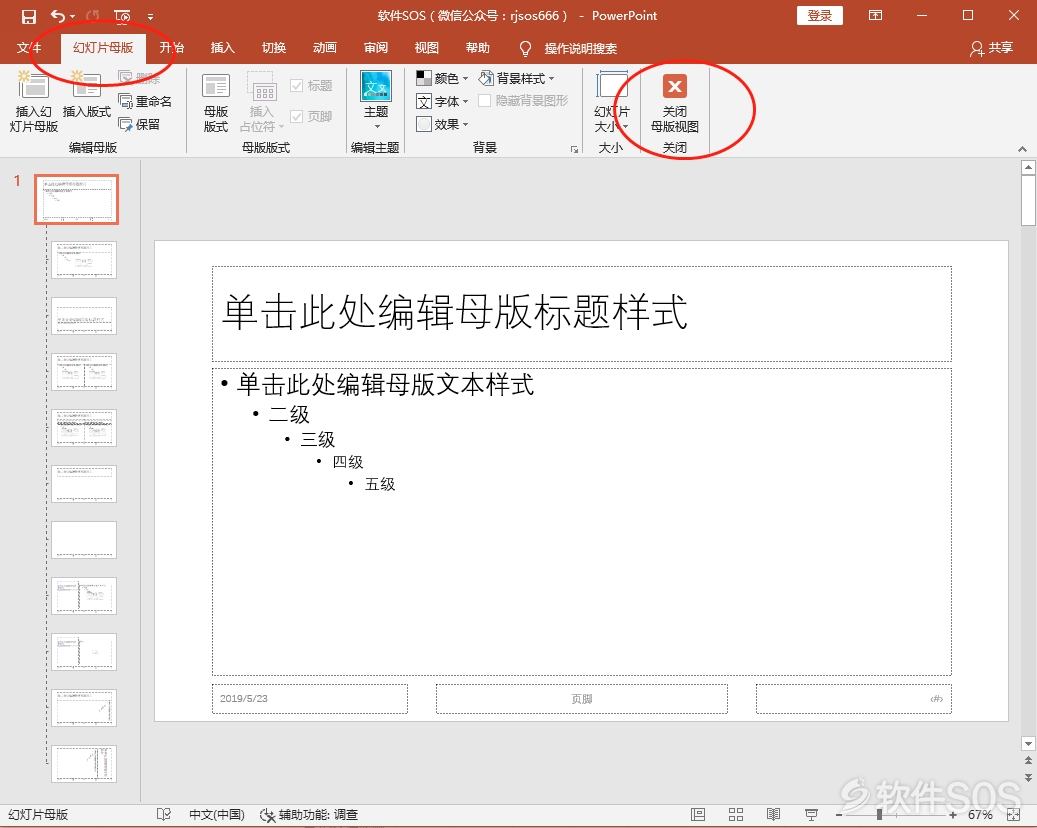The image size is (1037, 828).
Task: Go to previous slide arrow
Action: click(x=1028, y=762)
